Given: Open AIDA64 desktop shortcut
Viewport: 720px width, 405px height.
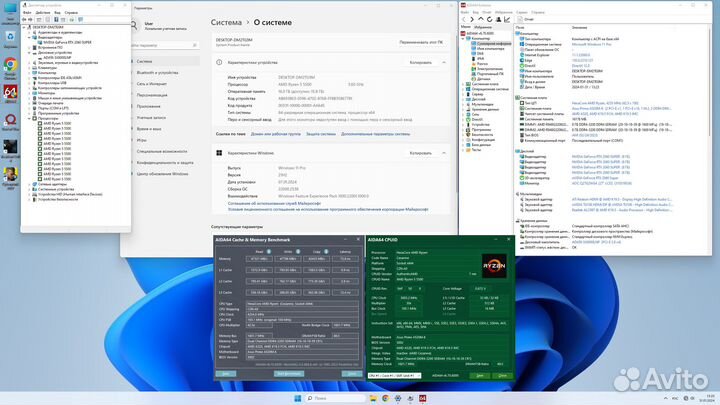Looking at the screenshot, I should (x=10, y=94).
